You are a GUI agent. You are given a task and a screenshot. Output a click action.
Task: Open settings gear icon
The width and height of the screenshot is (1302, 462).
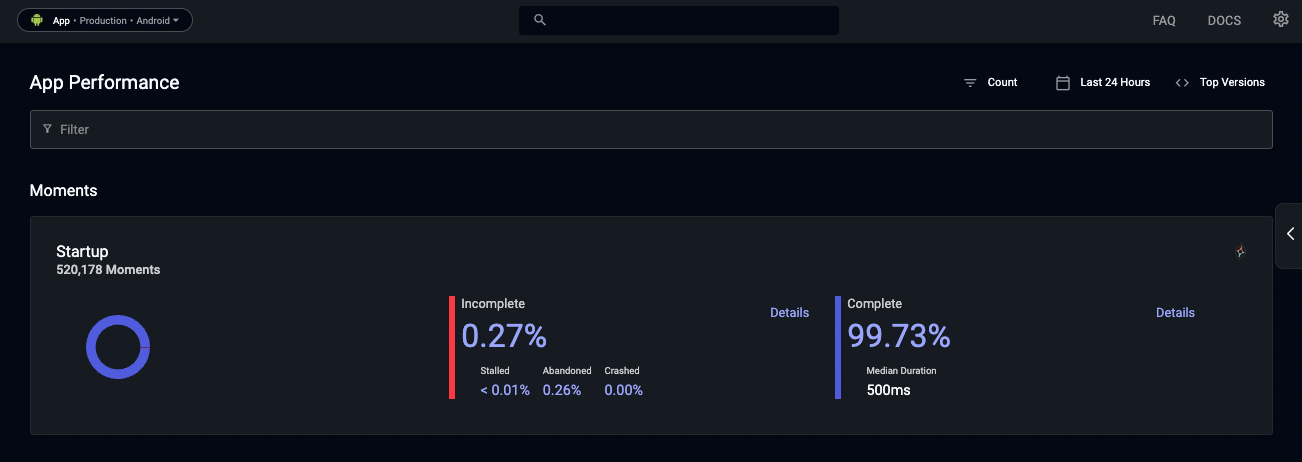[1280, 20]
